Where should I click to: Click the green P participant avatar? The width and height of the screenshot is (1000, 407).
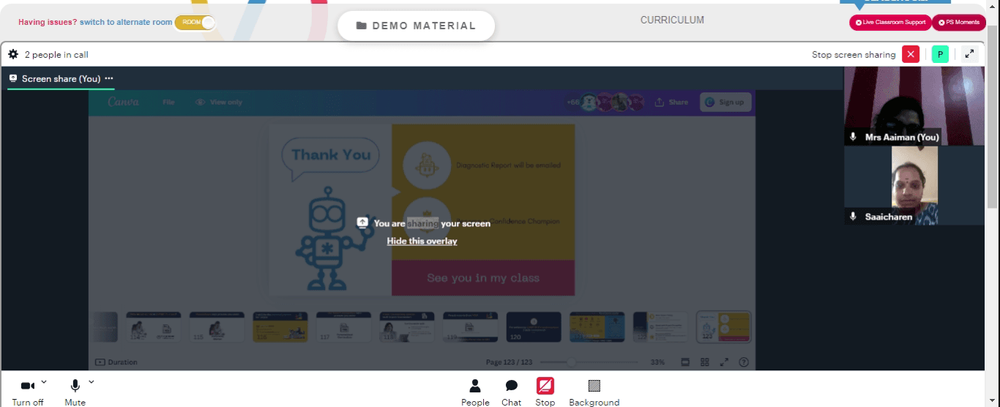pos(940,55)
